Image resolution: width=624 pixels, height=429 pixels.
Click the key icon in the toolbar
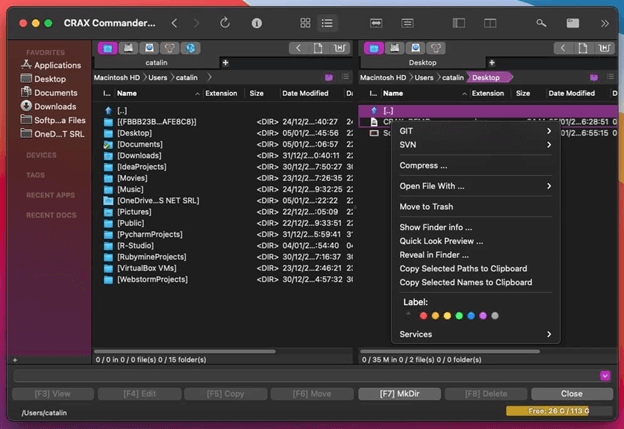(x=541, y=22)
